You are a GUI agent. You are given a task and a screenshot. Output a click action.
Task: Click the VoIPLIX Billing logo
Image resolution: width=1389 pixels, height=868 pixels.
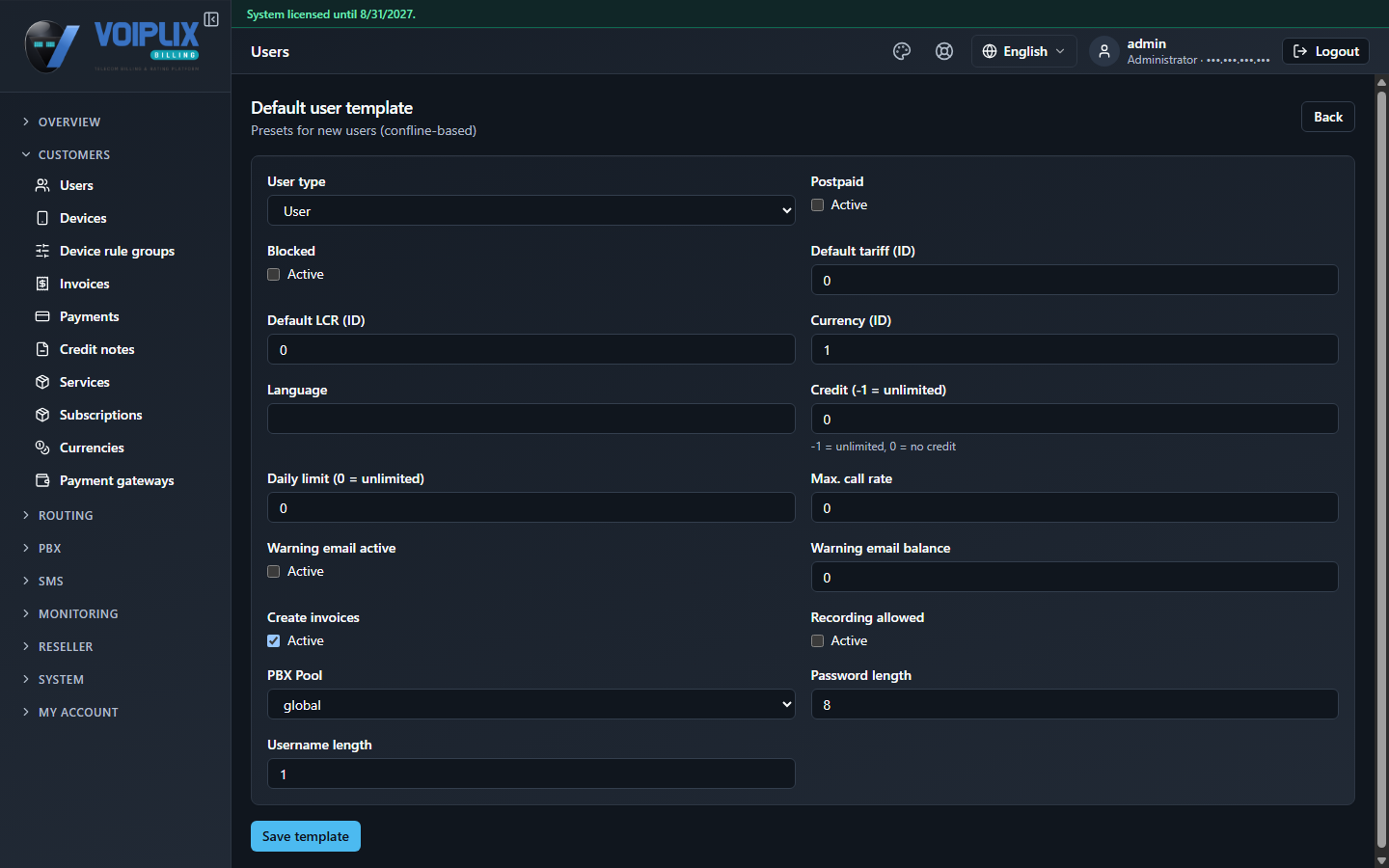[112, 46]
